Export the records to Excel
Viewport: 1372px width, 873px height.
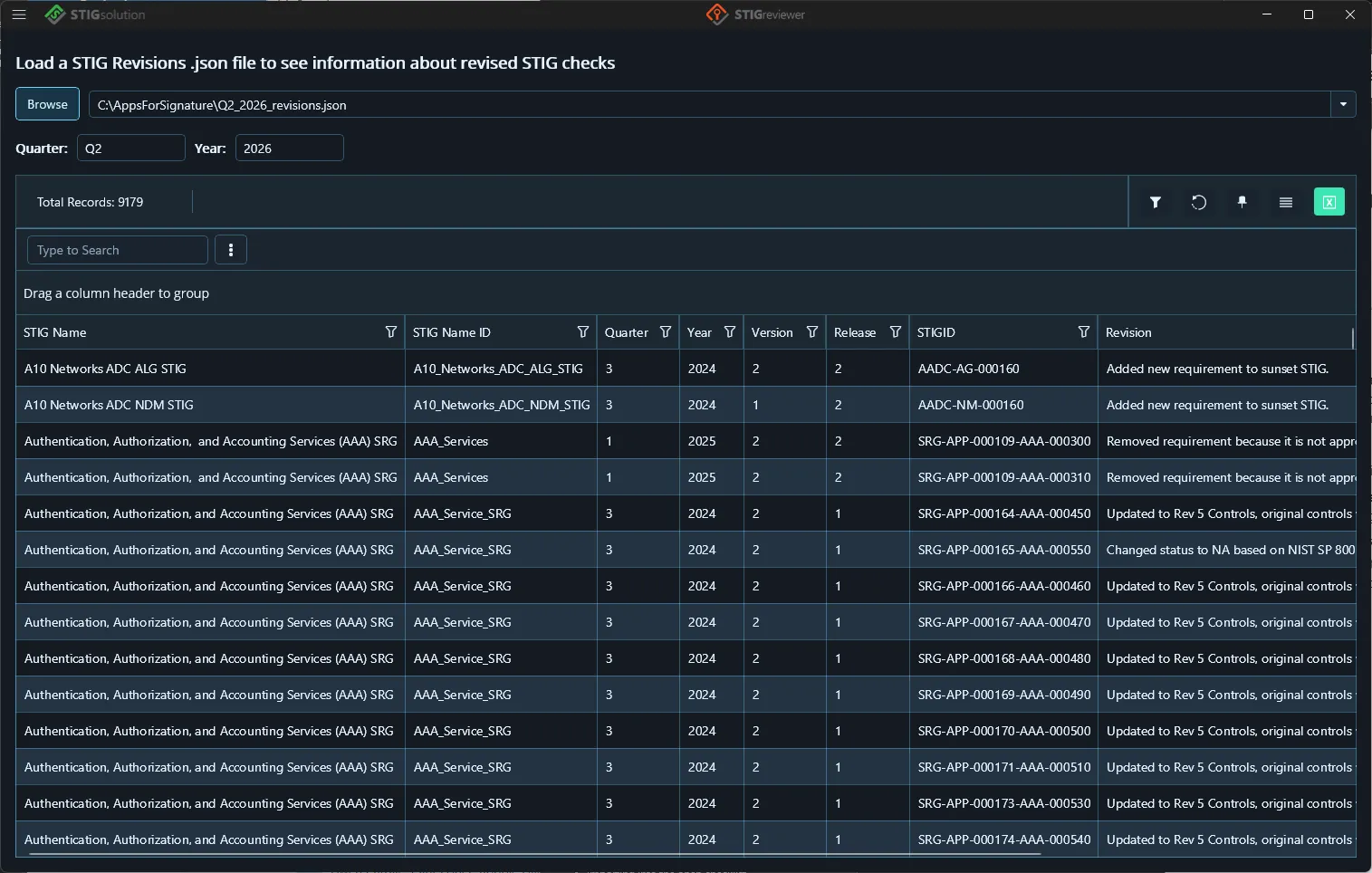click(x=1329, y=202)
